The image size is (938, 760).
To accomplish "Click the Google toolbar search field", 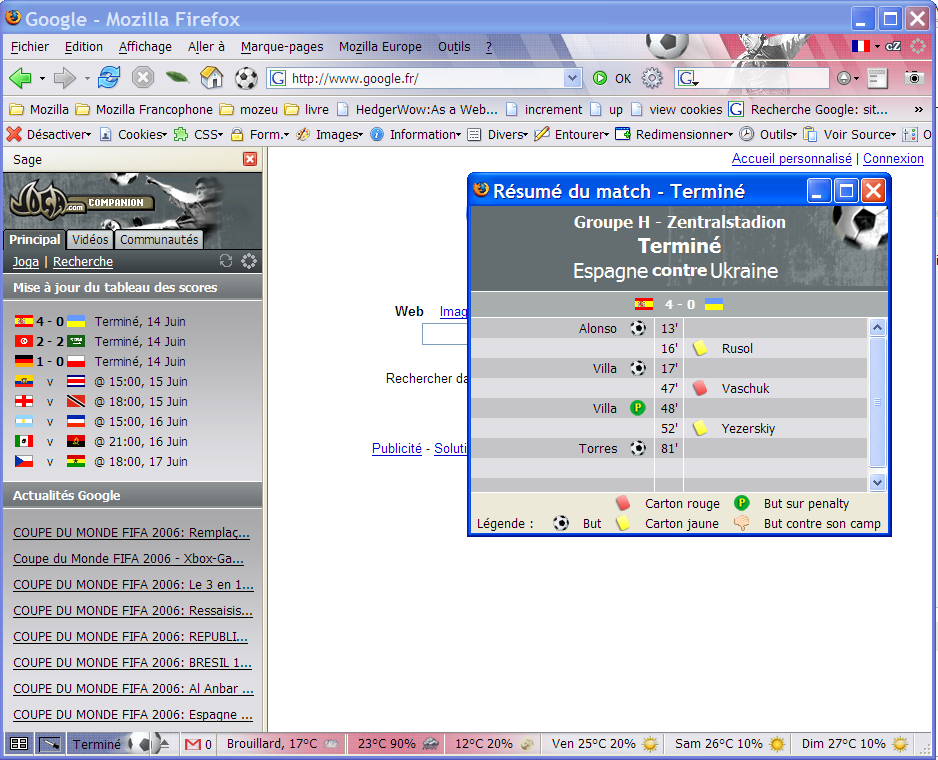I will pyautogui.click(x=764, y=78).
